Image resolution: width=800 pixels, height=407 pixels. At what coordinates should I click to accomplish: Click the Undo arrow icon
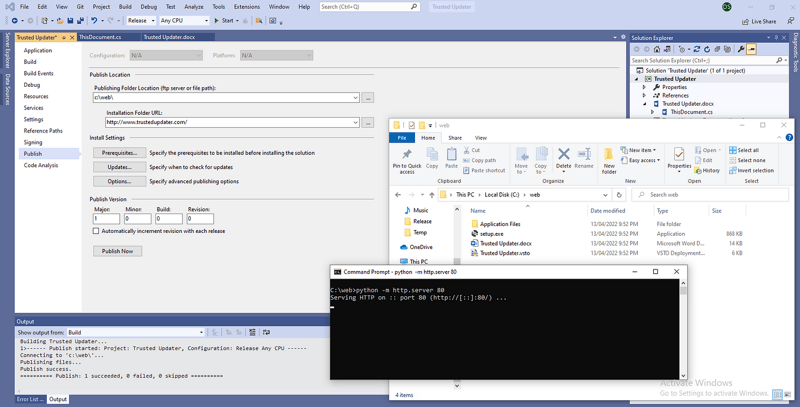[x=94, y=20]
